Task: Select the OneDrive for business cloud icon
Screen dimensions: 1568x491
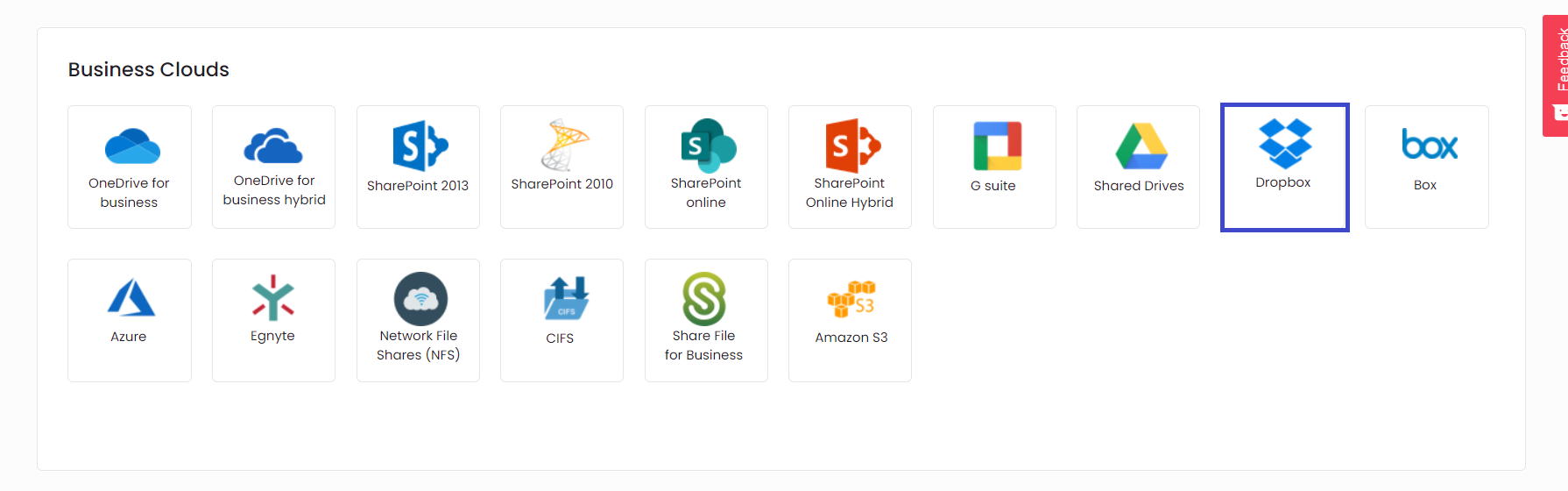Action: coord(132,146)
